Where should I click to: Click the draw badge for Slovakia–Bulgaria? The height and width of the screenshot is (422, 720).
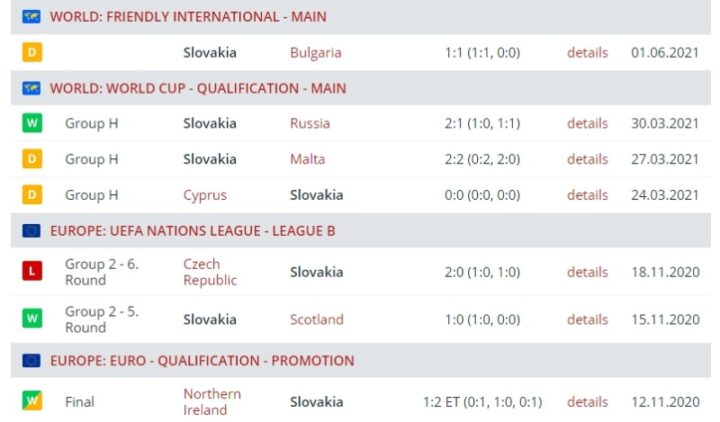pyautogui.click(x=32, y=52)
